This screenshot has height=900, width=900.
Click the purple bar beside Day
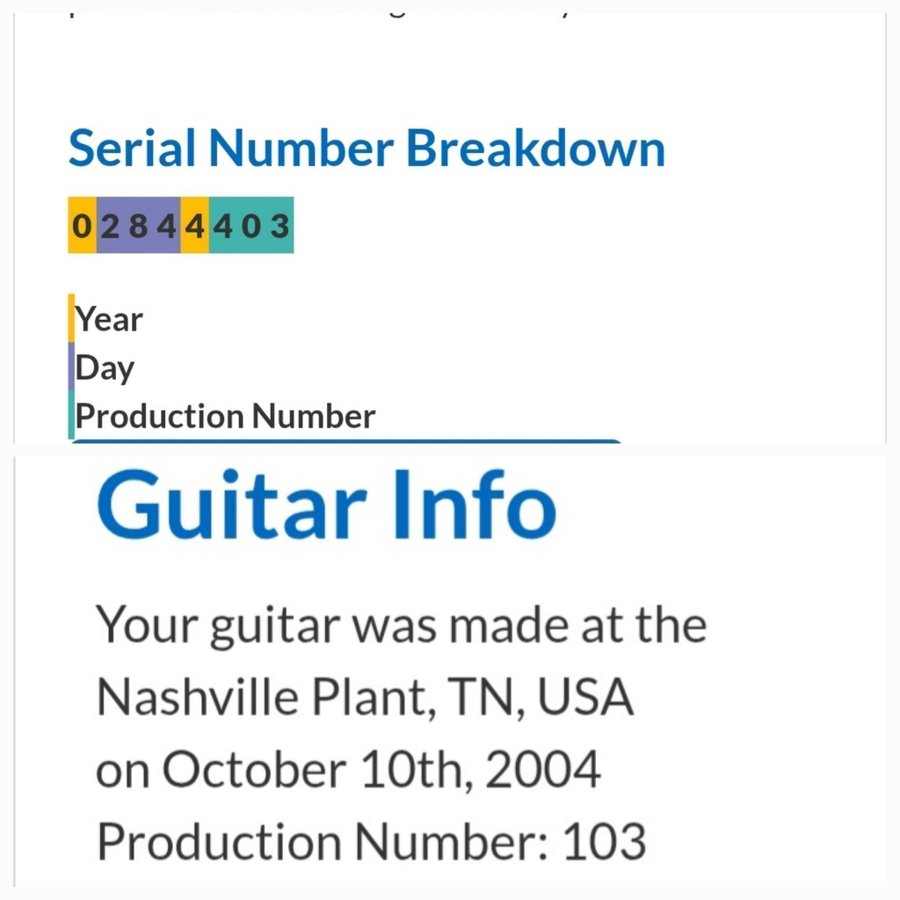pos(71,367)
